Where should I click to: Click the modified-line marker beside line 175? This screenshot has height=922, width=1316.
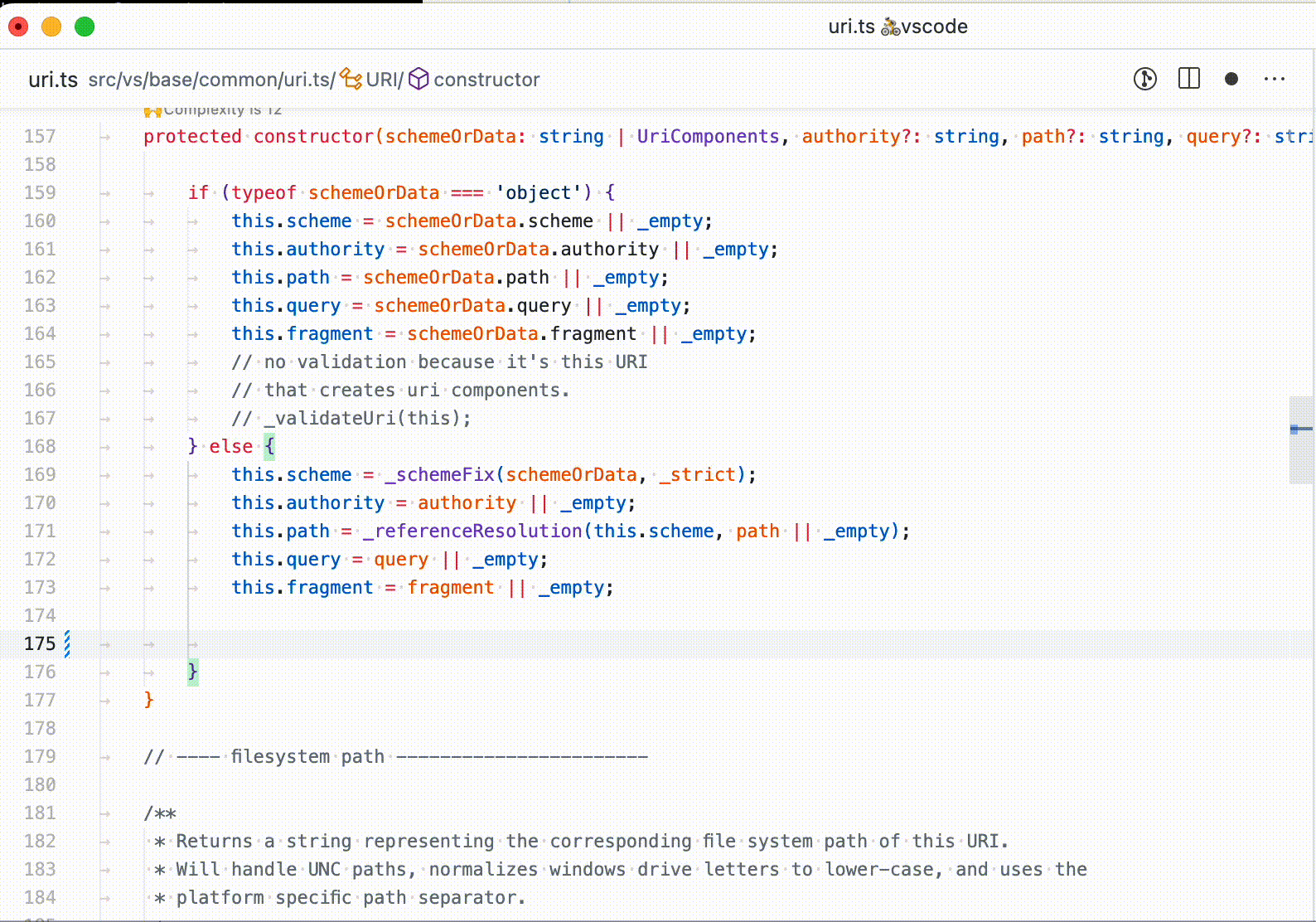click(x=67, y=643)
